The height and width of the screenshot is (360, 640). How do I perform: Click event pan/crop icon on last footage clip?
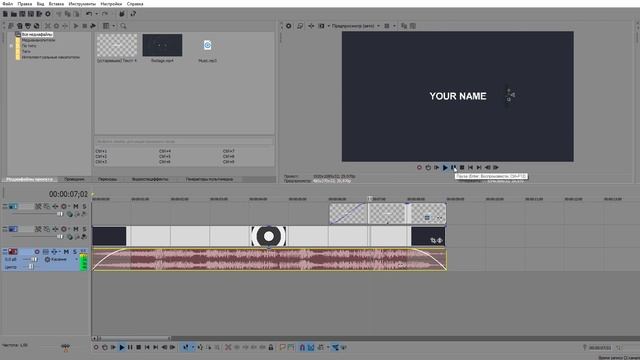point(433,241)
